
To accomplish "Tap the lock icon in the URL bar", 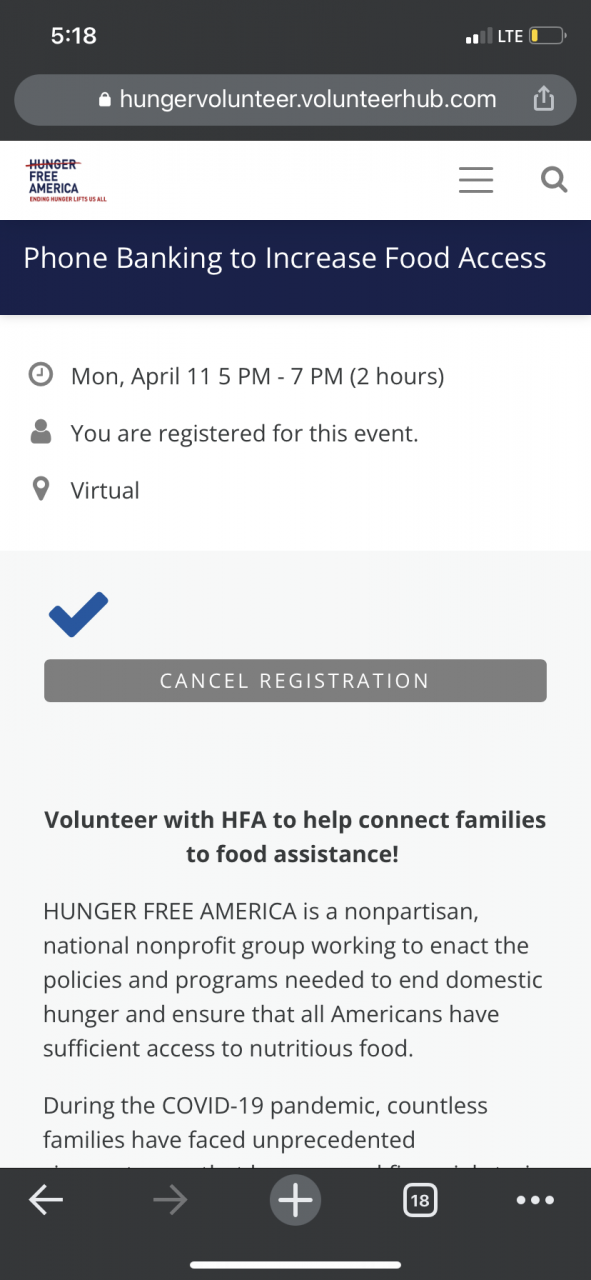I will coord(105,100).
